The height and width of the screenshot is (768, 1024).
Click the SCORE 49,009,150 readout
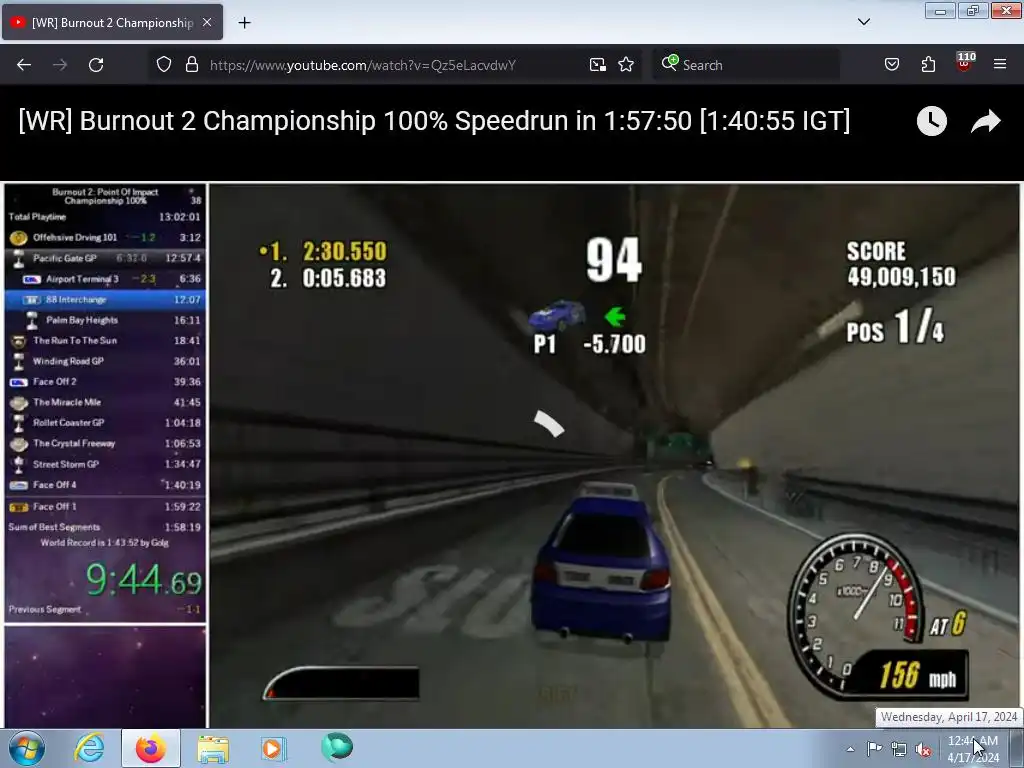901,264
